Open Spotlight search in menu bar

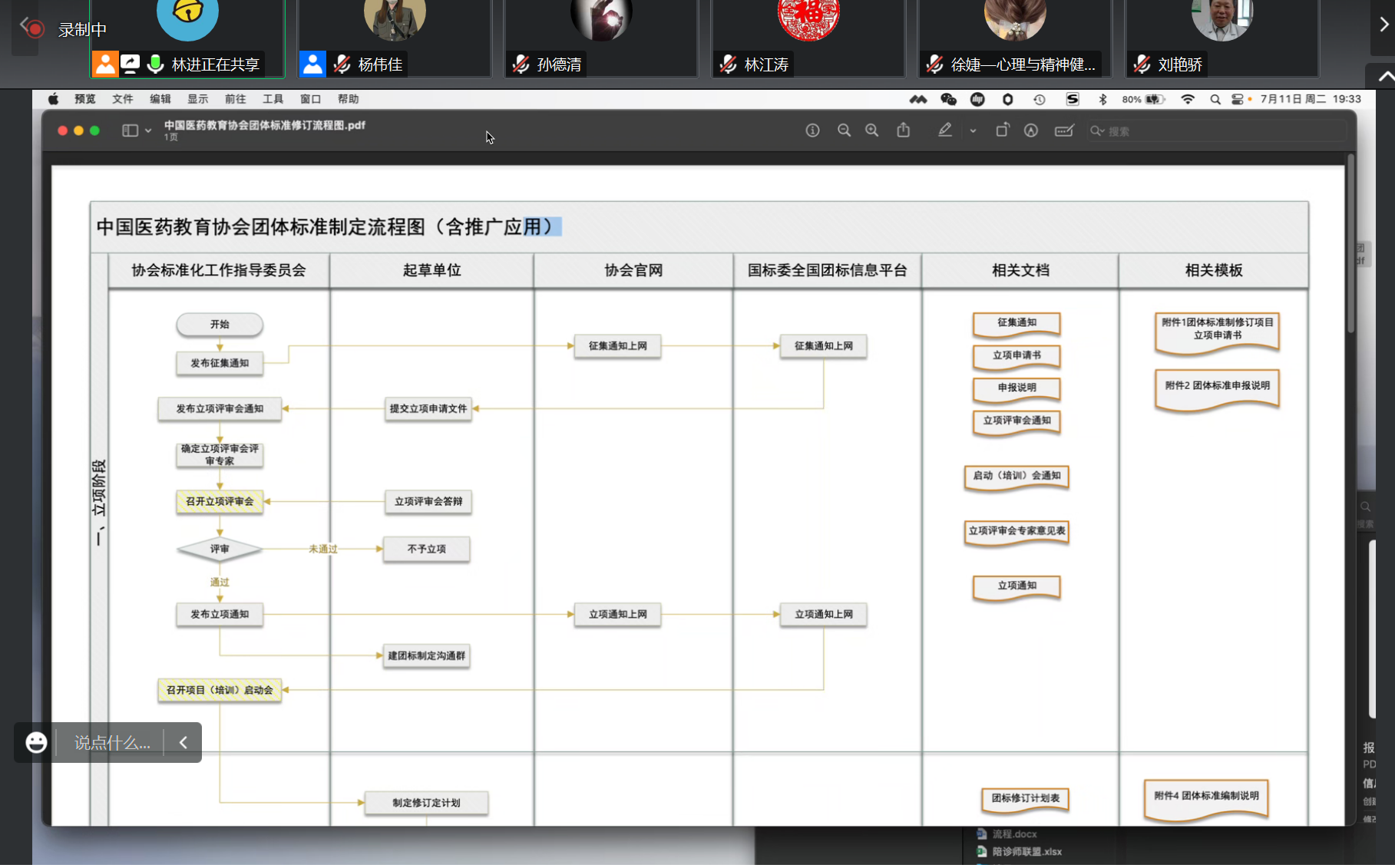[1215, 99]
